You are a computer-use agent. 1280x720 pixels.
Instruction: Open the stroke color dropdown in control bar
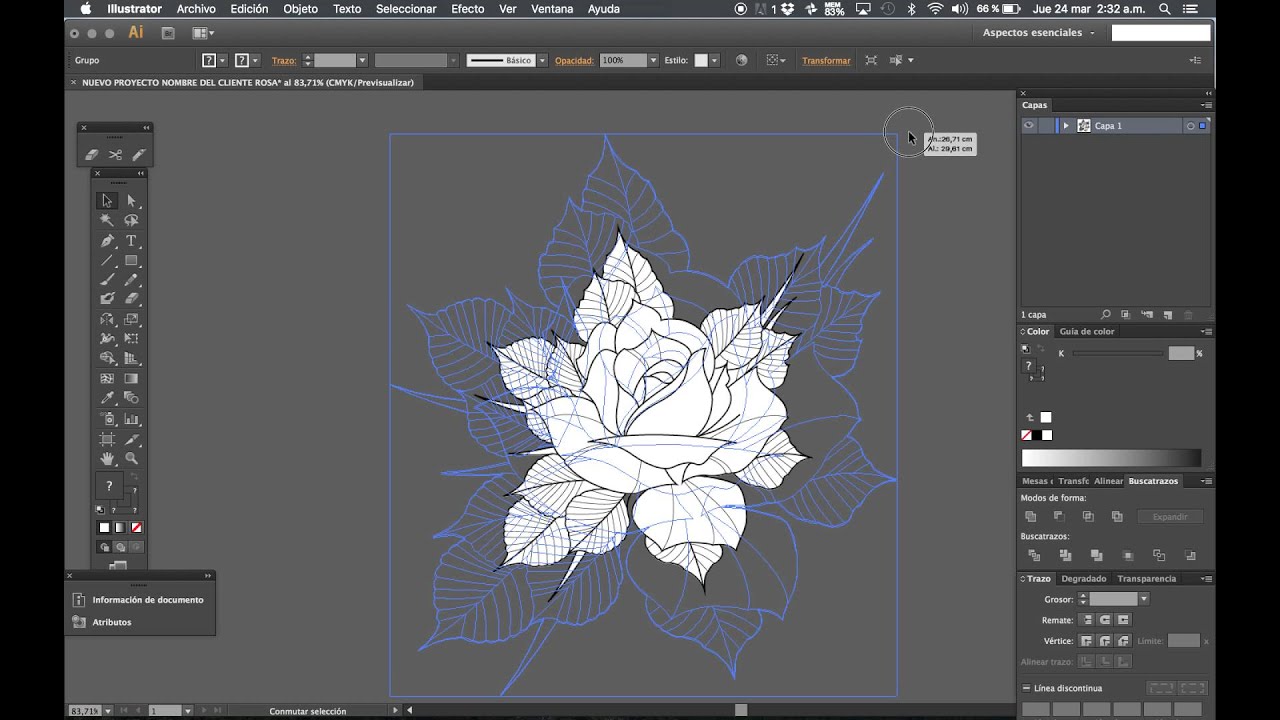click(255, 60)
